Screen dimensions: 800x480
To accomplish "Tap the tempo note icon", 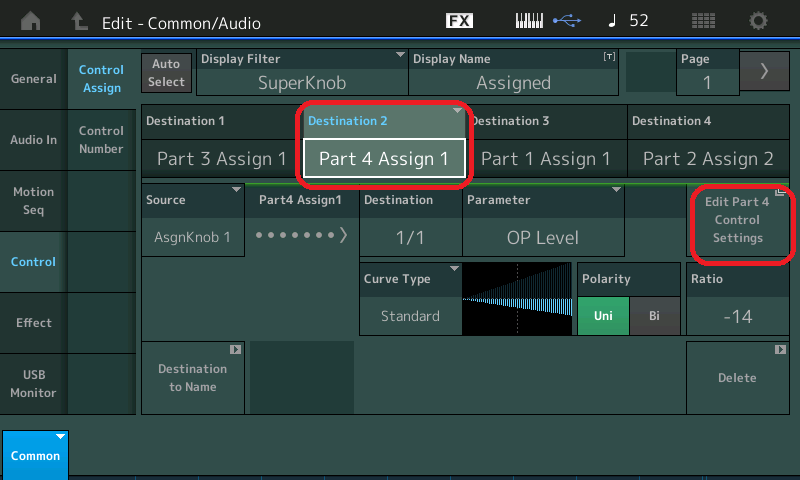I will 611,21.
